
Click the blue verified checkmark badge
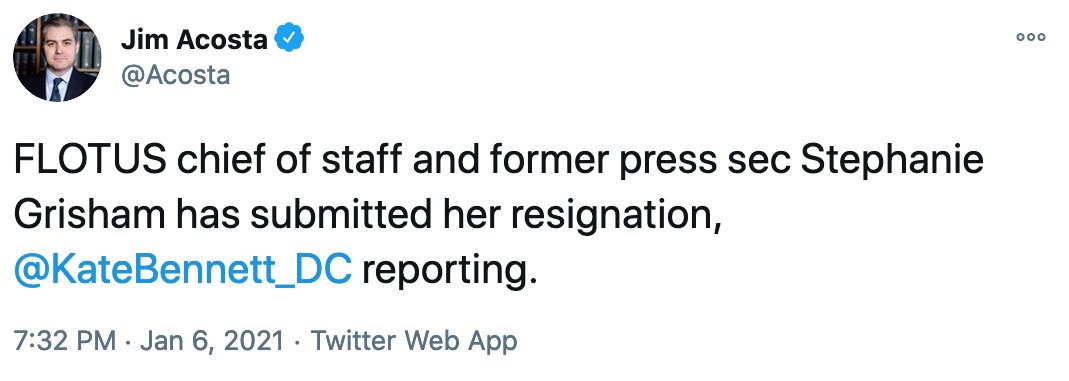pos(289,40)
